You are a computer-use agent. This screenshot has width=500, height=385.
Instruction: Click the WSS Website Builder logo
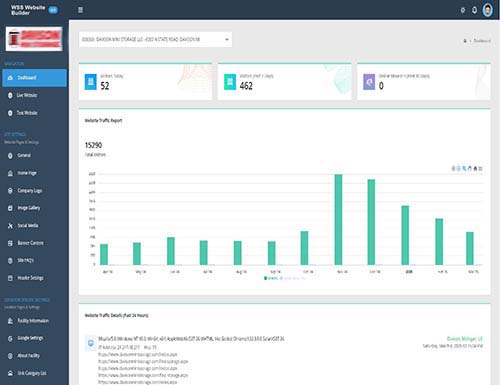[28, 10]
